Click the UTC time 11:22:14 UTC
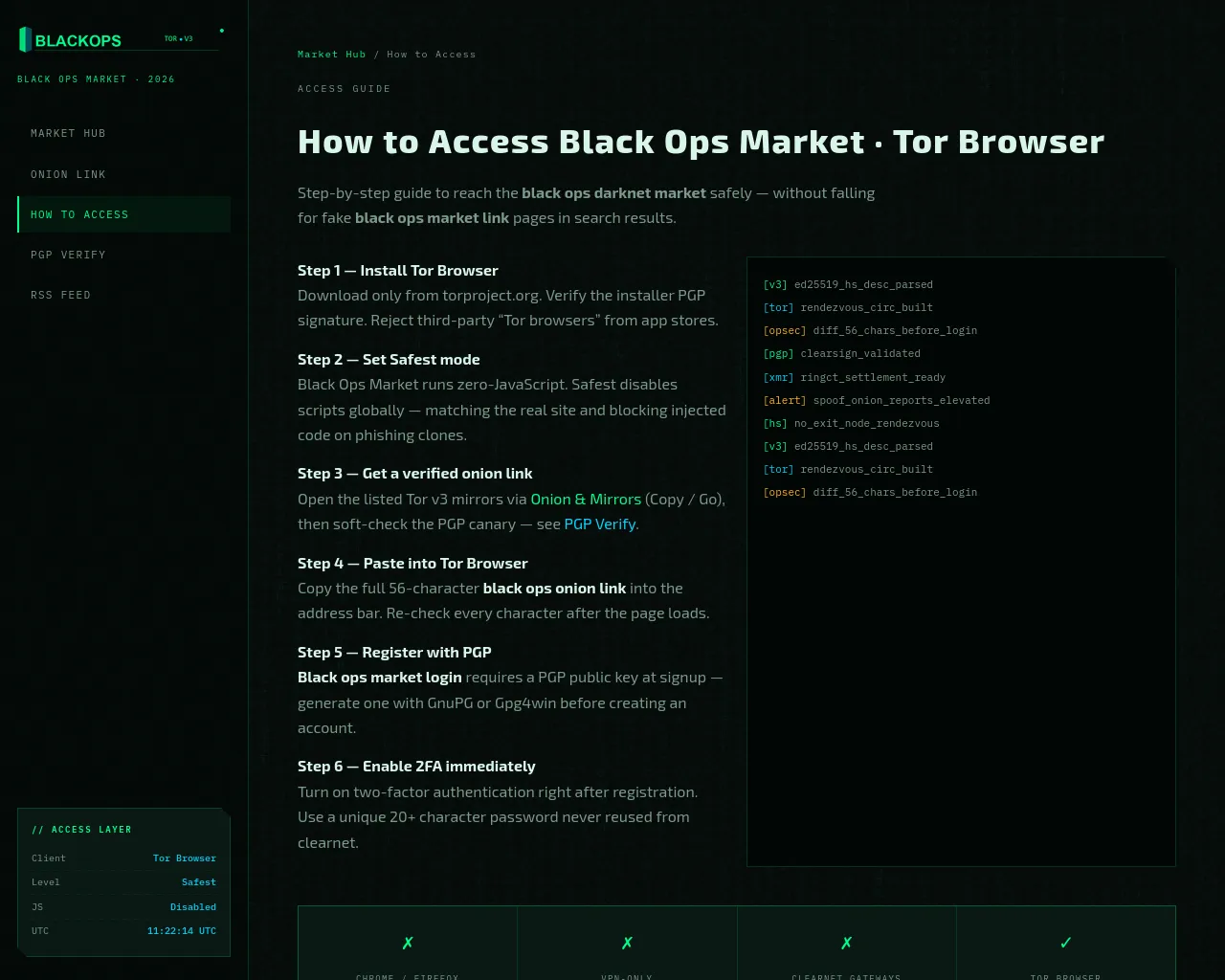1225x980 pixels. (182, 931)
